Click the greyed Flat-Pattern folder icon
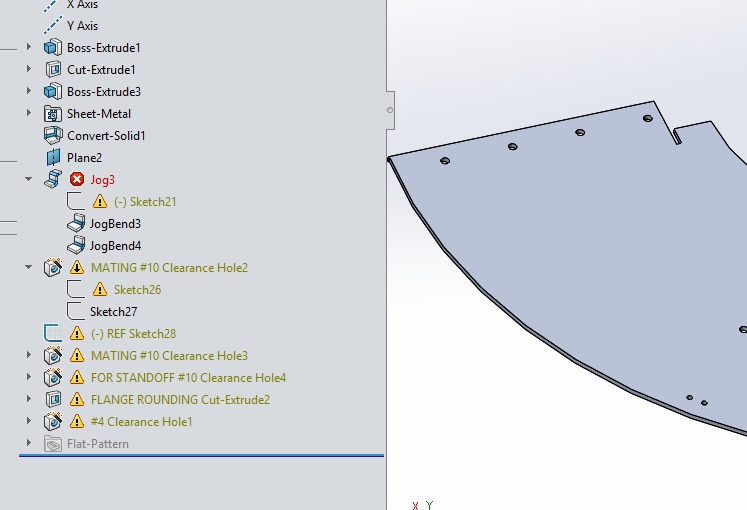This screenshot has height=510, width=747. coord(53,443)
